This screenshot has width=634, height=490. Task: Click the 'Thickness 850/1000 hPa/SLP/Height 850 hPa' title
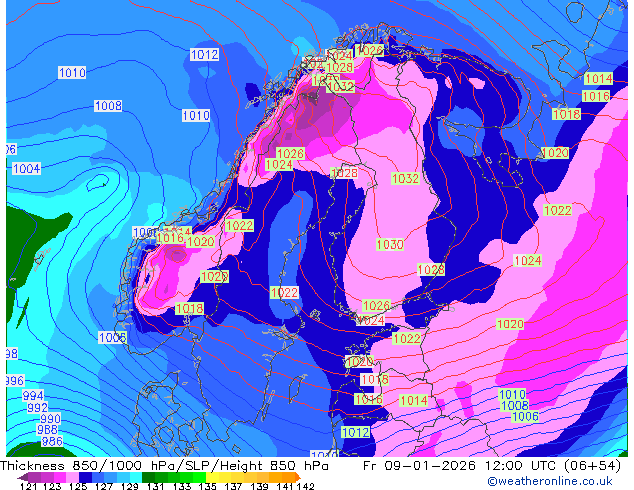[164, 466]
